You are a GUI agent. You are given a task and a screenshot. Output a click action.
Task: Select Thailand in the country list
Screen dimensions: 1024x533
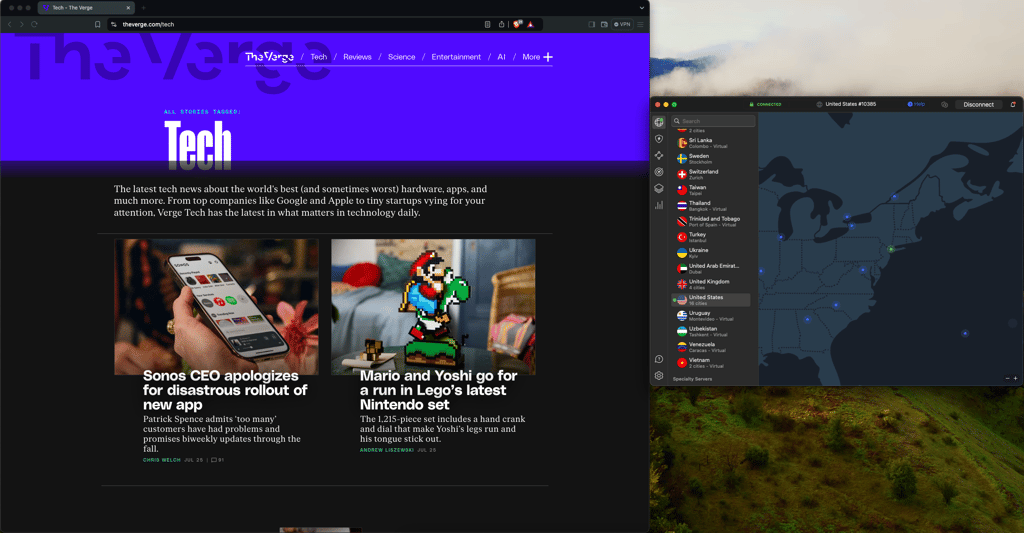click(x=711, y=206)
